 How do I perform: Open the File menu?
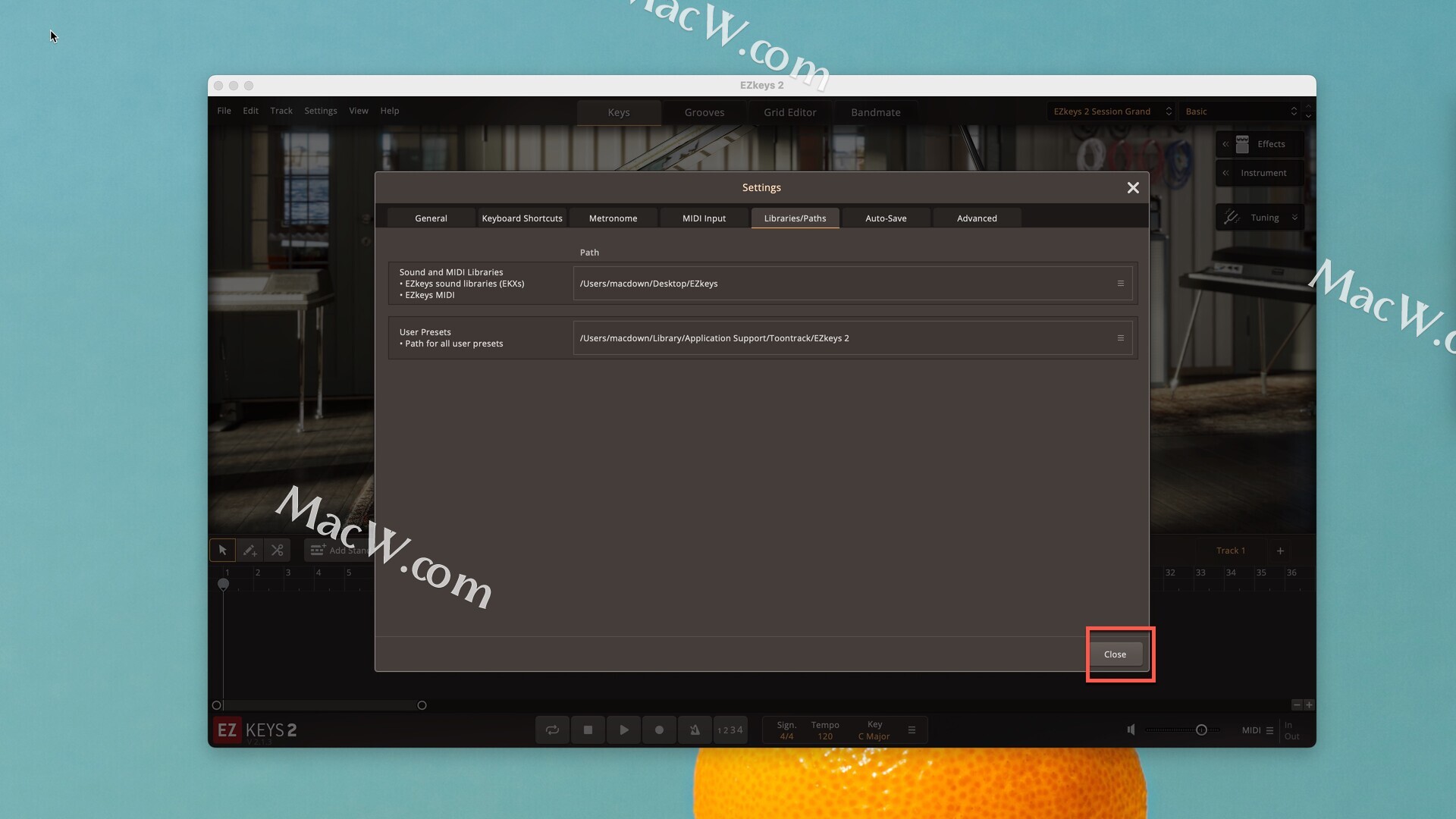pos(224,111)
